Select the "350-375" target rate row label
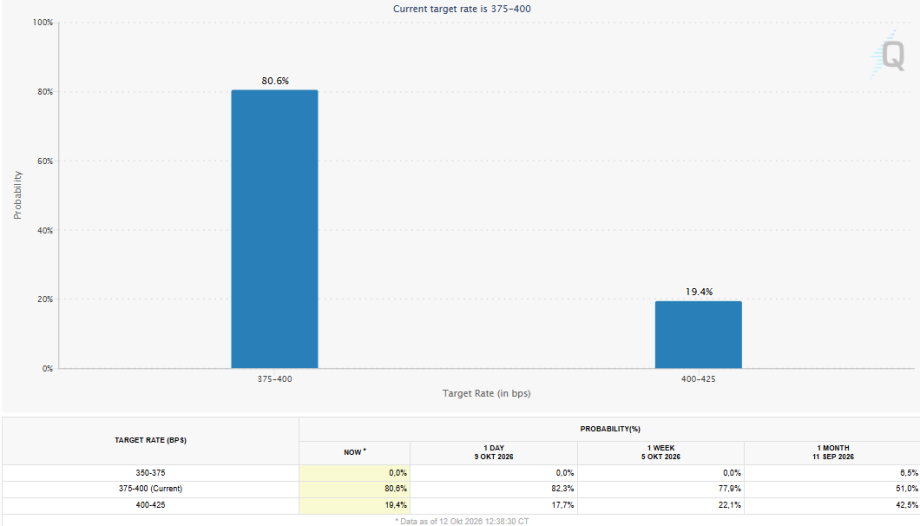 tap(150, 473)
